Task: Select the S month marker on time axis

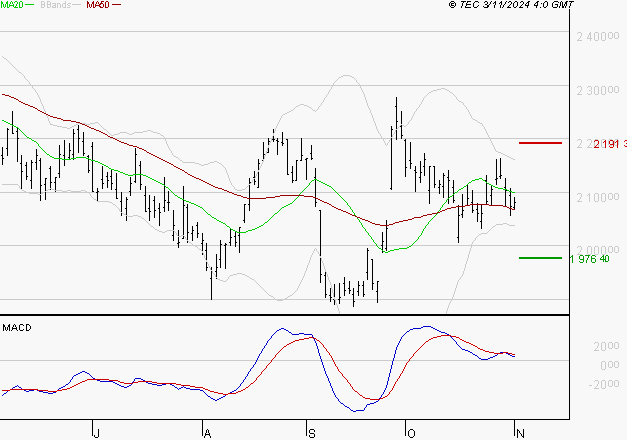Action: tap(311, 432)
